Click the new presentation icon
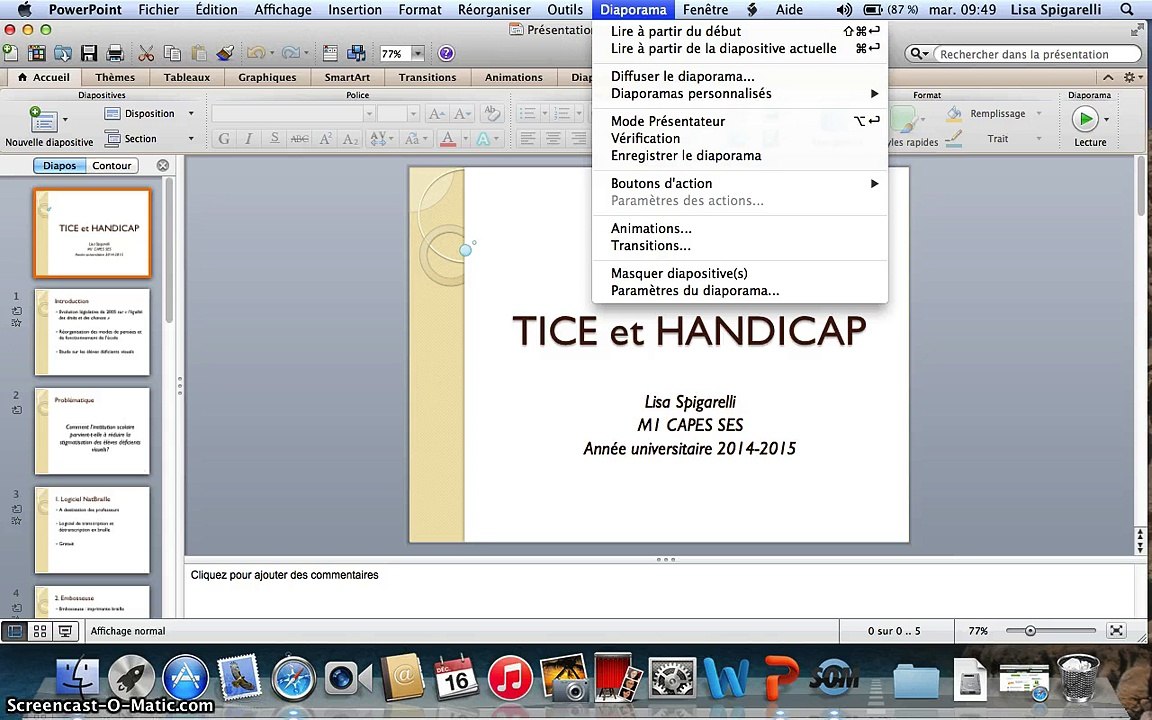 (x=10, y=53)
